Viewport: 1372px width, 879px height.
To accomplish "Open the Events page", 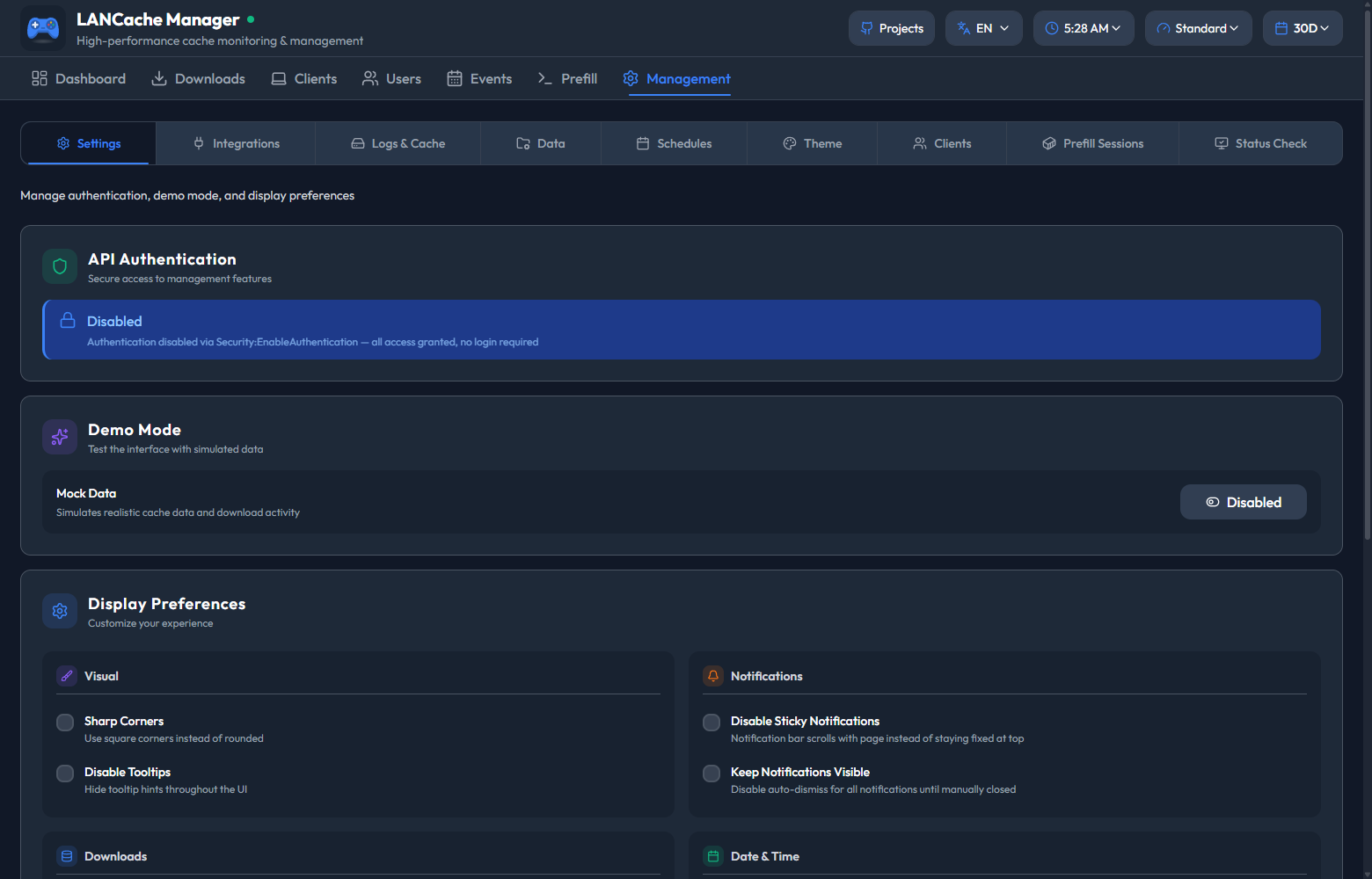I will pyautogui.click(x=479, y=78).
